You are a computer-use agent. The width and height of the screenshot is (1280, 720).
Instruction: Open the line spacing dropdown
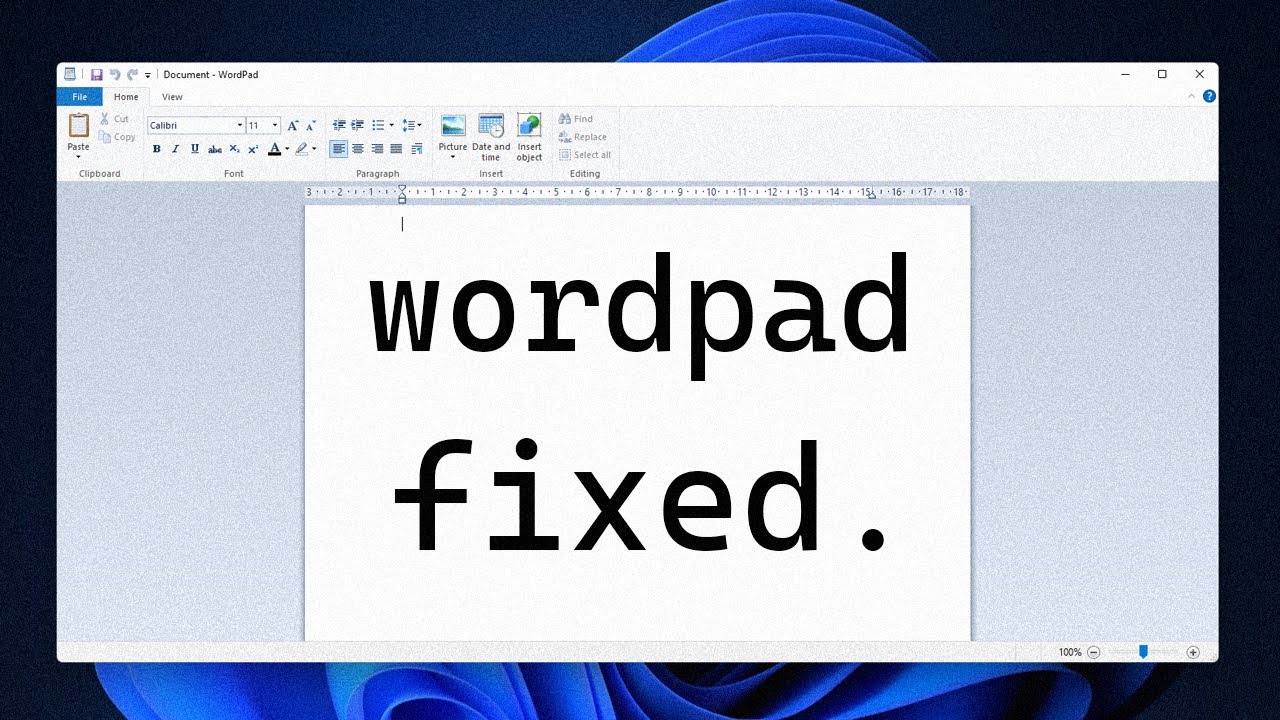click(x=411, y=125)
